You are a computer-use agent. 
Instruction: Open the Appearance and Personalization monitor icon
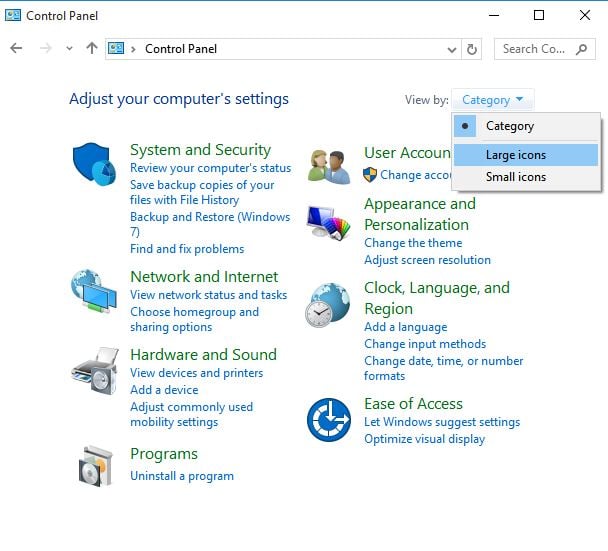click(x=328, y=223)
